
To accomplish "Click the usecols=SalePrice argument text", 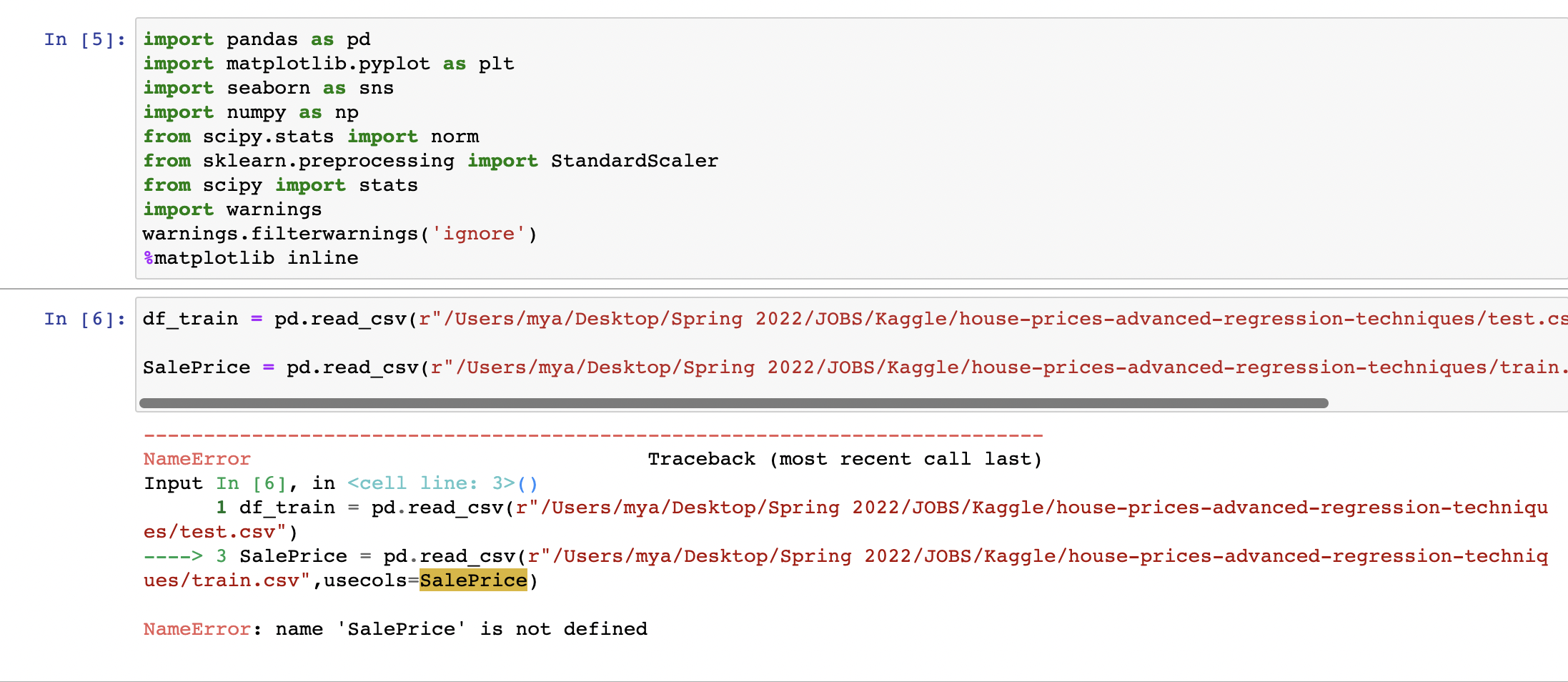I will [370, 580].
